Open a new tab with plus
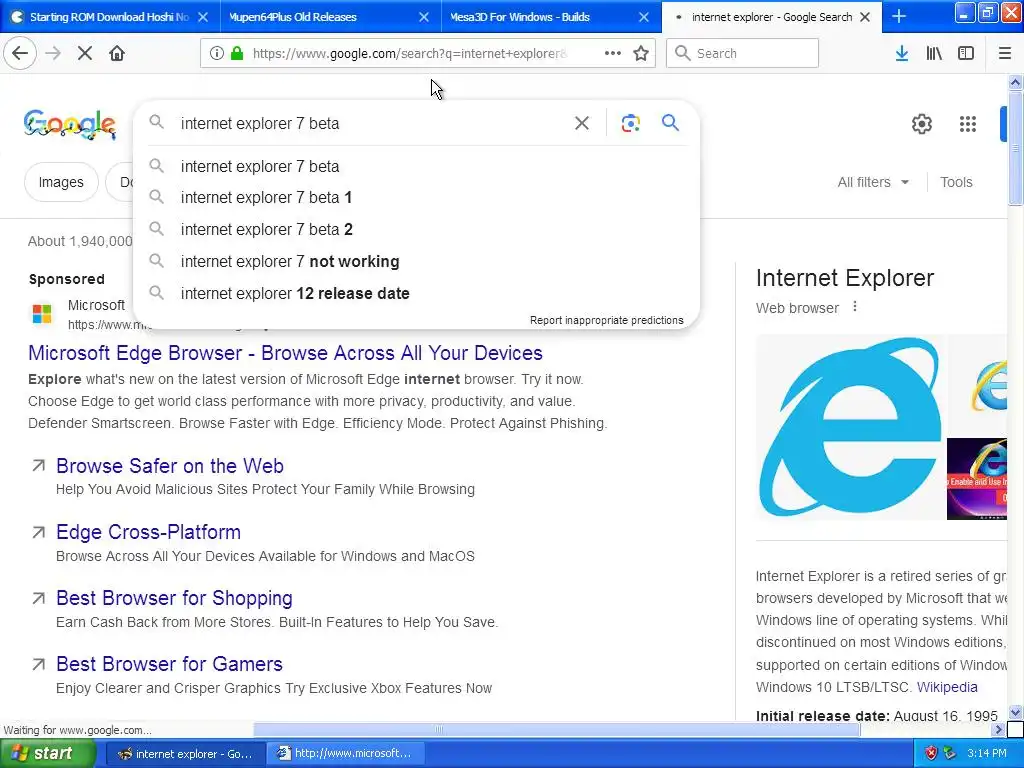Viewport: 1024px width, 768px height. click(x=899, y=17)
